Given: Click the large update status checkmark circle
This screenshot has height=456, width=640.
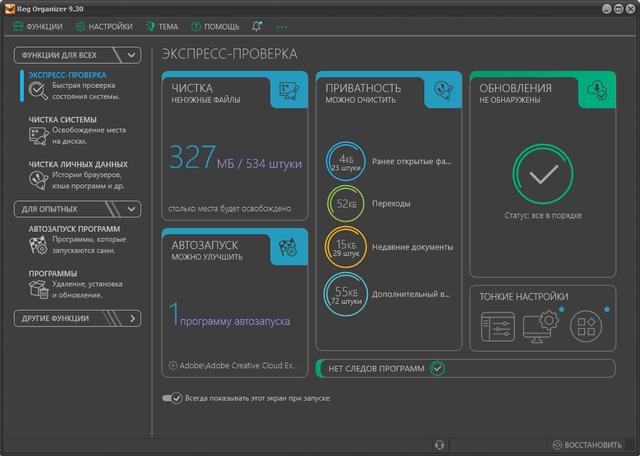Looking at the screenshot, I should point(543,176).
